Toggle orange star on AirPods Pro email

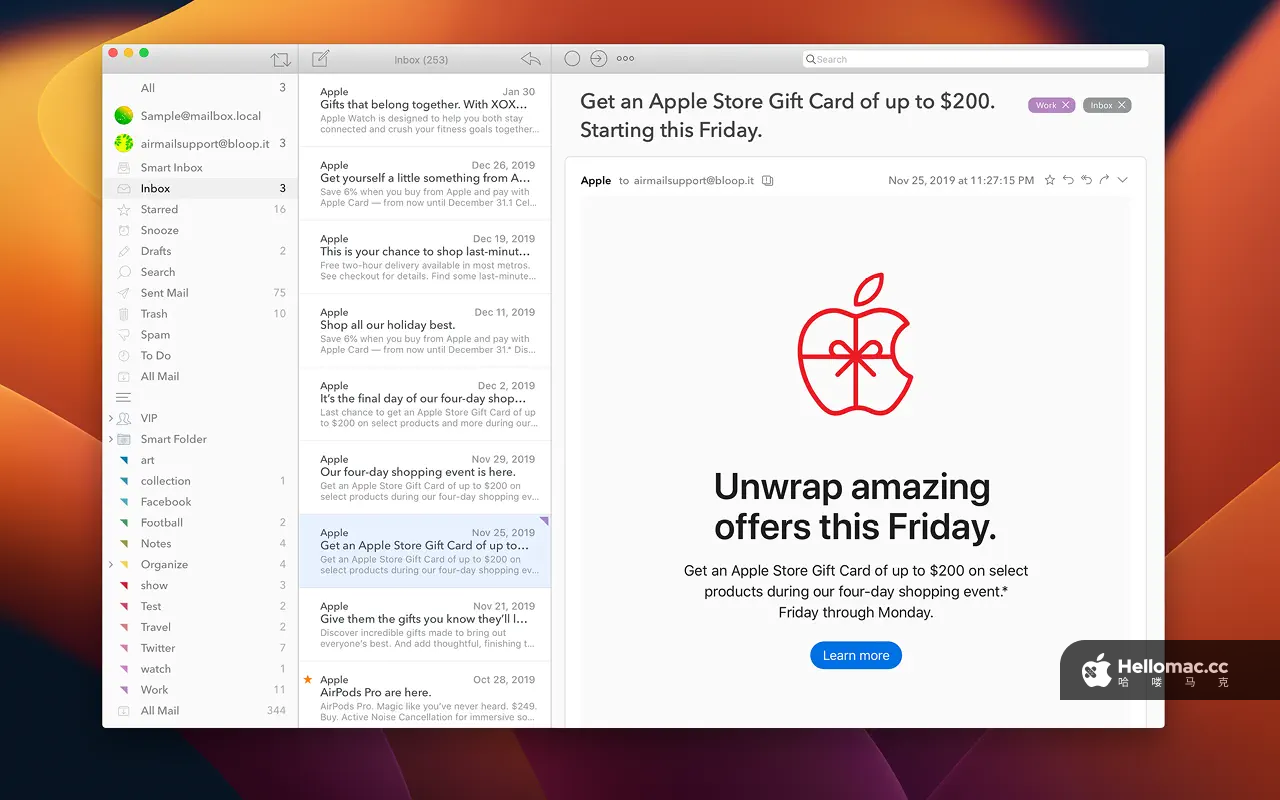point(308,679)
